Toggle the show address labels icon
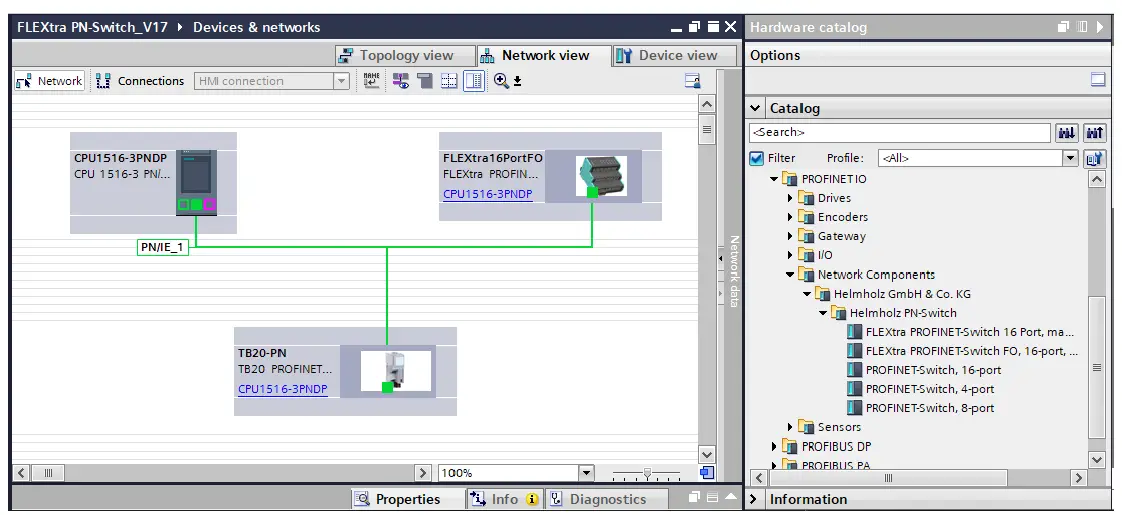 (400, 81)
